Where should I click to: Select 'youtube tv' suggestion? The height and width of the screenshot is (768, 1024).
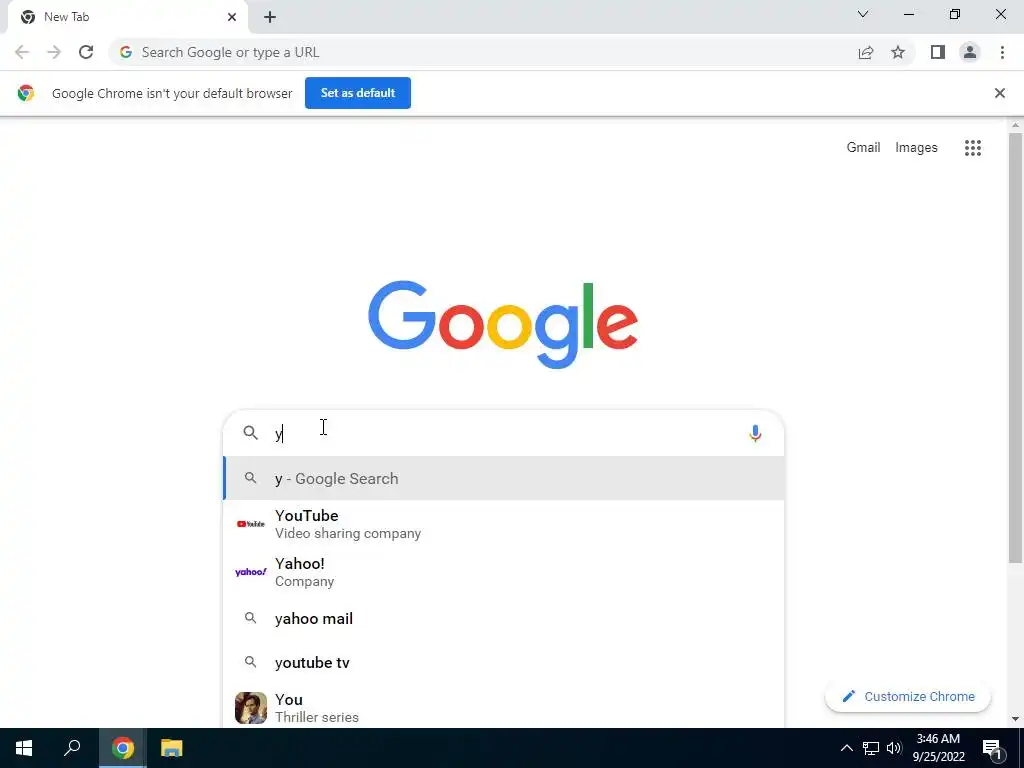click(x=504, y=663)
